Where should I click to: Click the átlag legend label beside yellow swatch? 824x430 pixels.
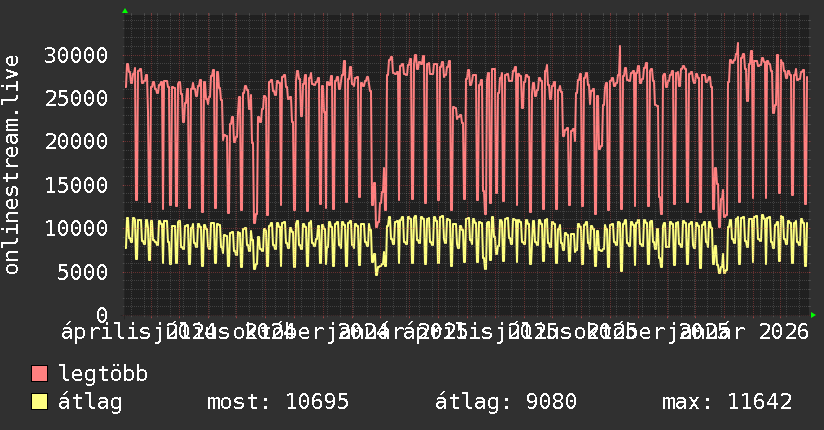90,402
